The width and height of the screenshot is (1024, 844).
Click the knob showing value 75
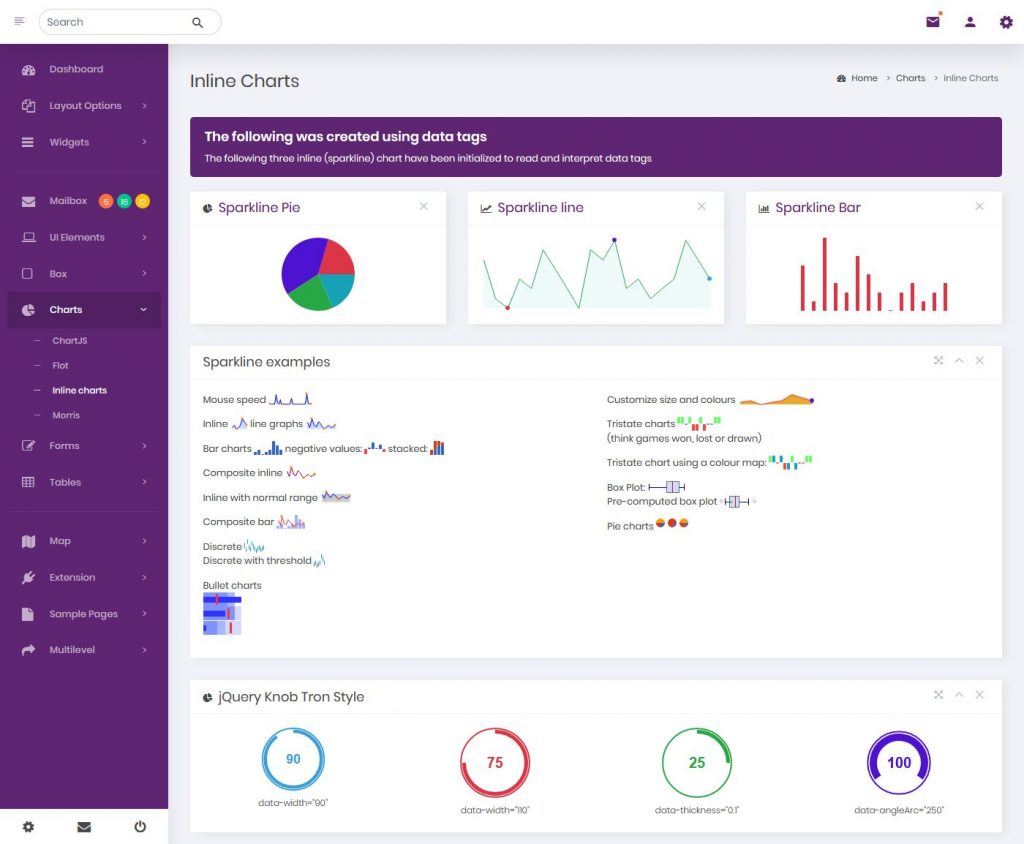click(495, 762)
